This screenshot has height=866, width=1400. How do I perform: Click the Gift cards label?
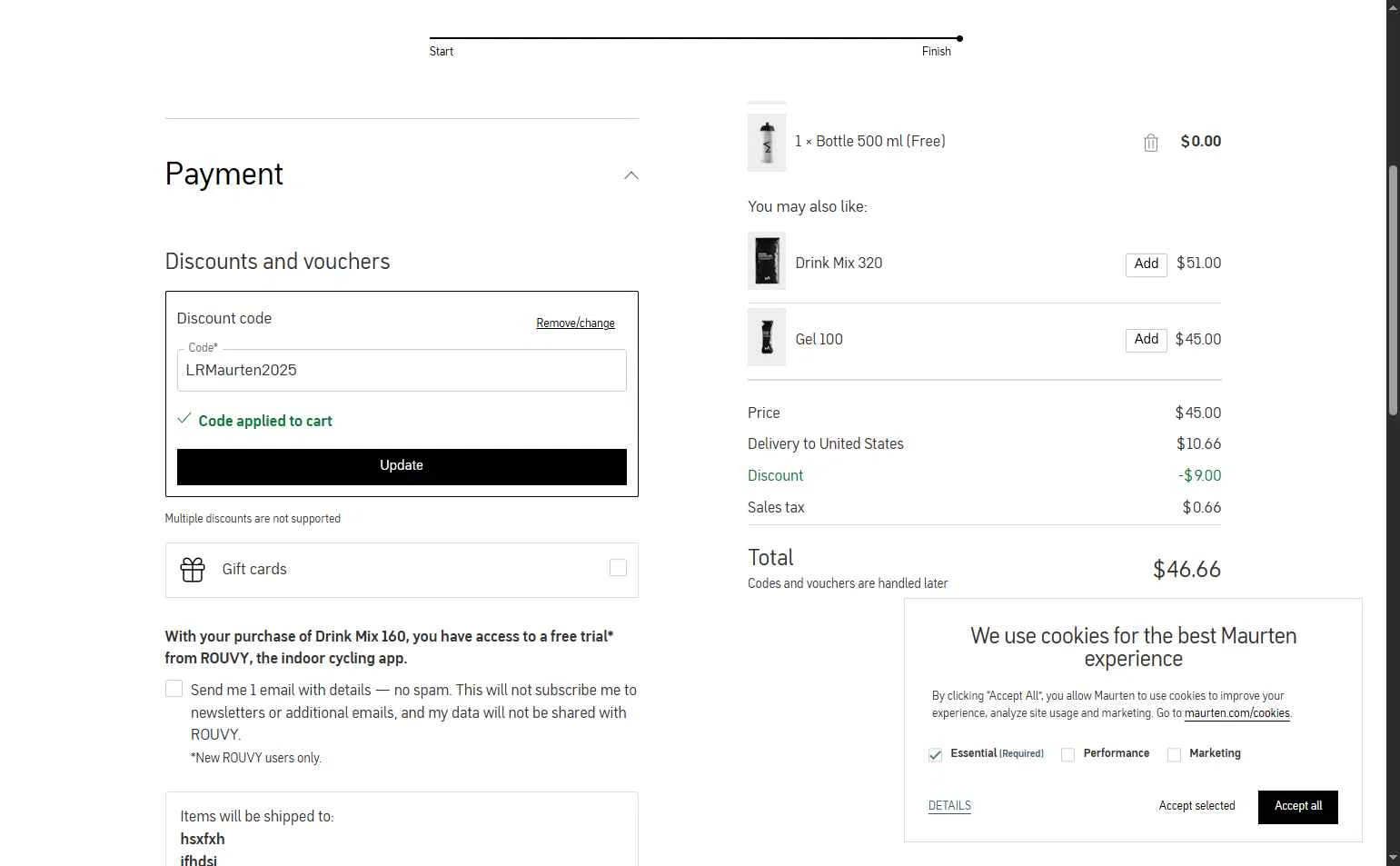coord(254,569)
